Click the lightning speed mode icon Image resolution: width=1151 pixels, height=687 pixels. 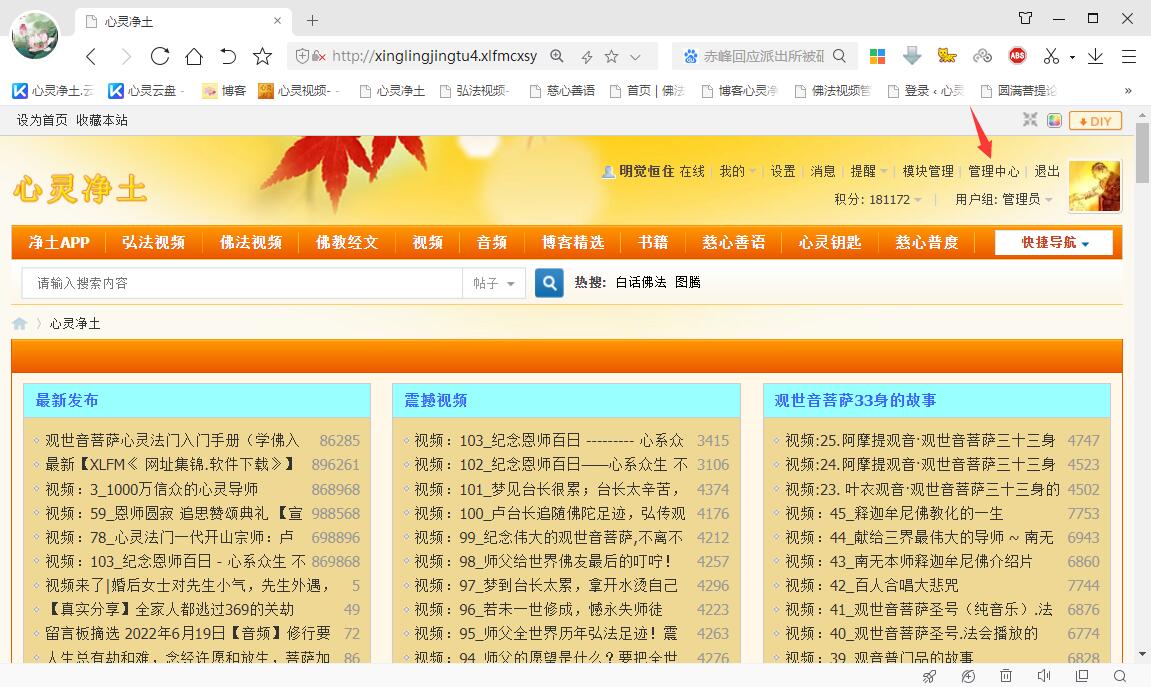click(x=587, y=57)
